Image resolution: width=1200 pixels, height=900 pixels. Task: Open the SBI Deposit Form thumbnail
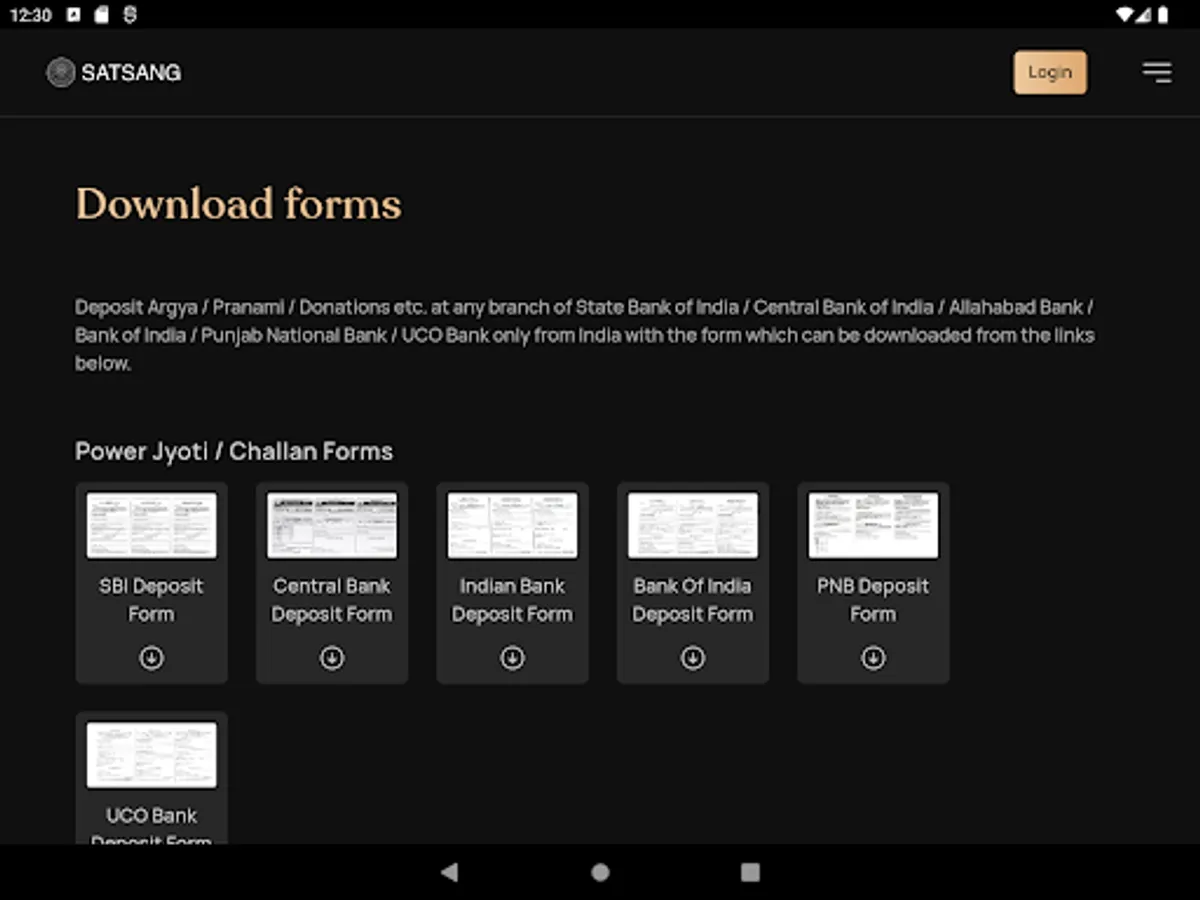(151, 525)
